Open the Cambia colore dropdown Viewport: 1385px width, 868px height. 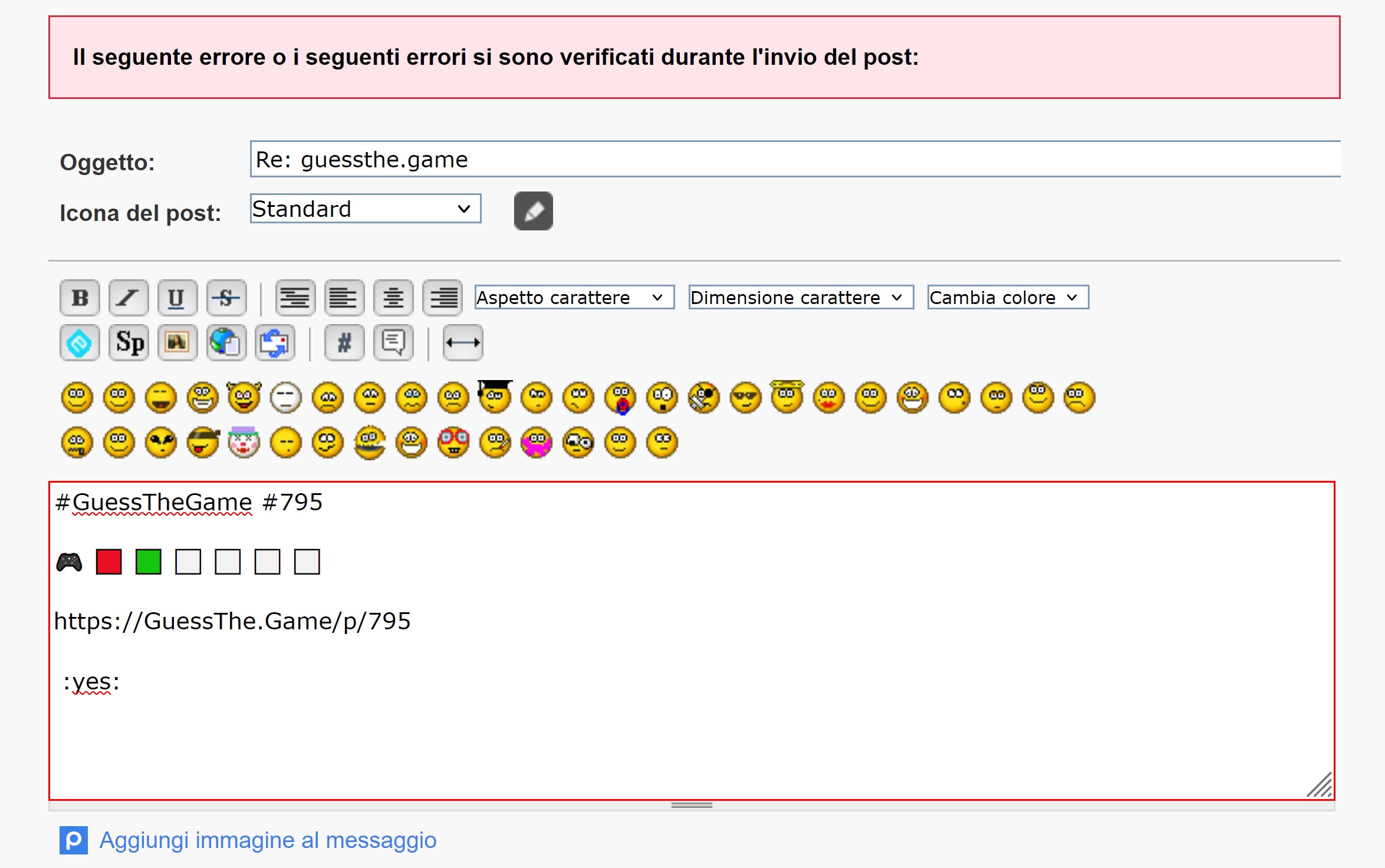tap(1008, 298)
